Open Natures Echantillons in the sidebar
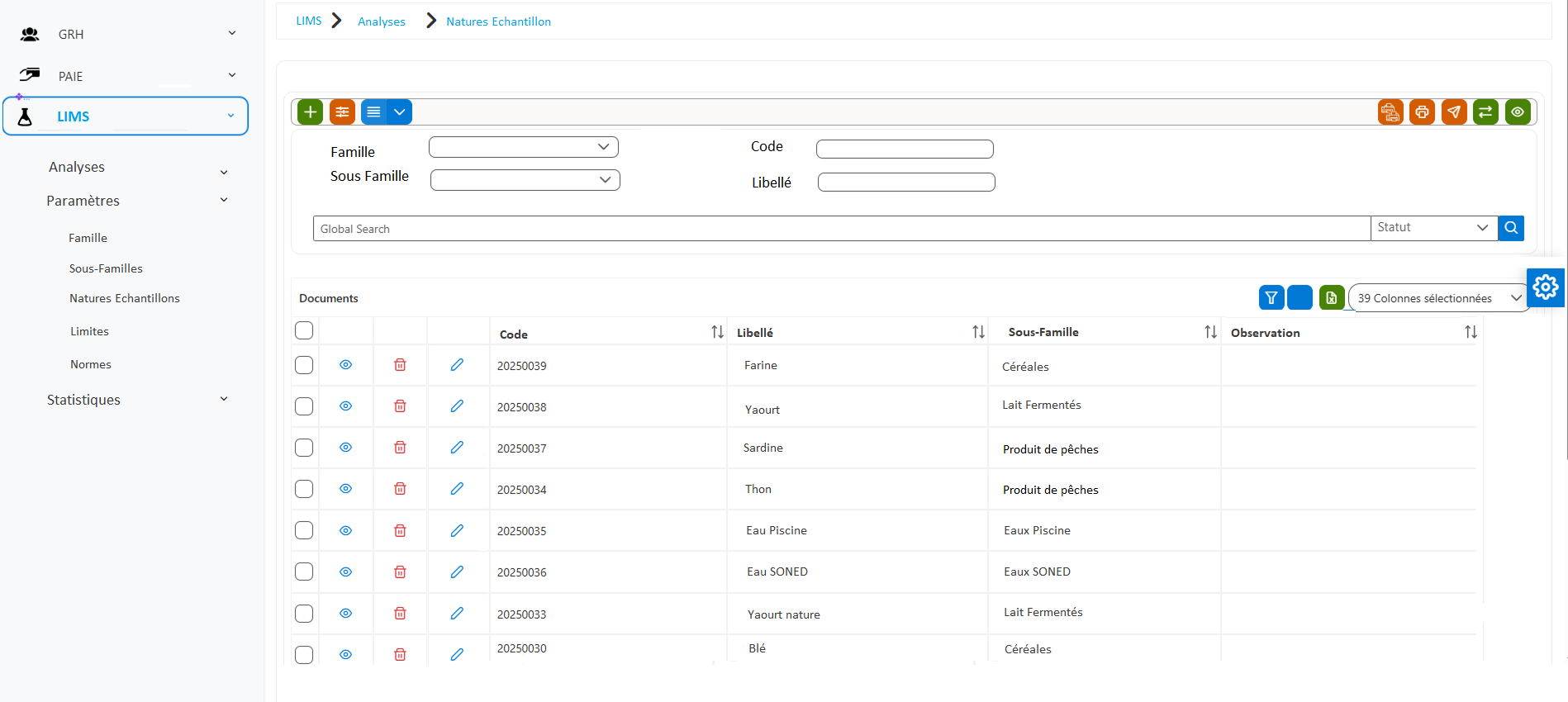 tap(125, 298)
